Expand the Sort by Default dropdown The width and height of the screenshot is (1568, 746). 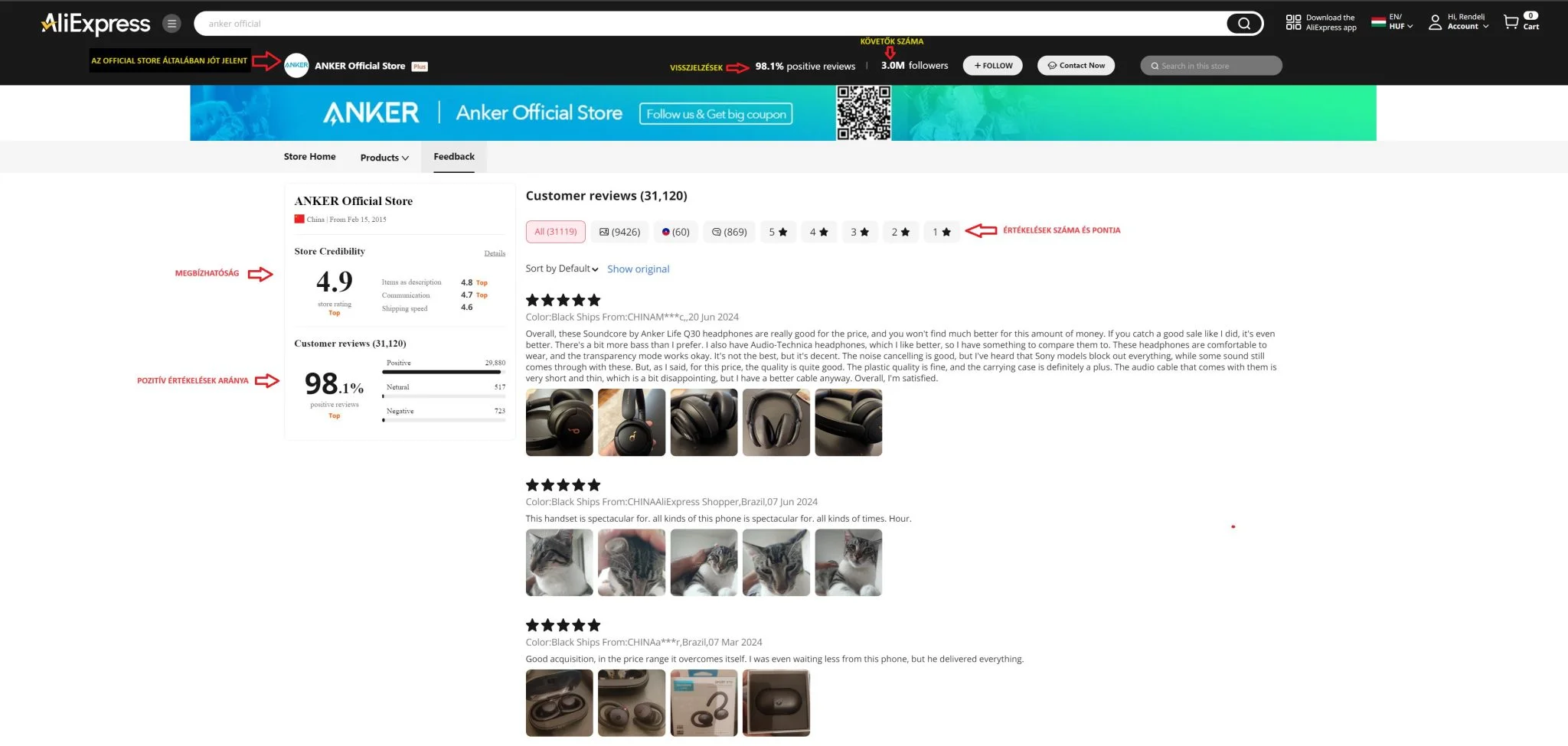[x=562, y=269]
